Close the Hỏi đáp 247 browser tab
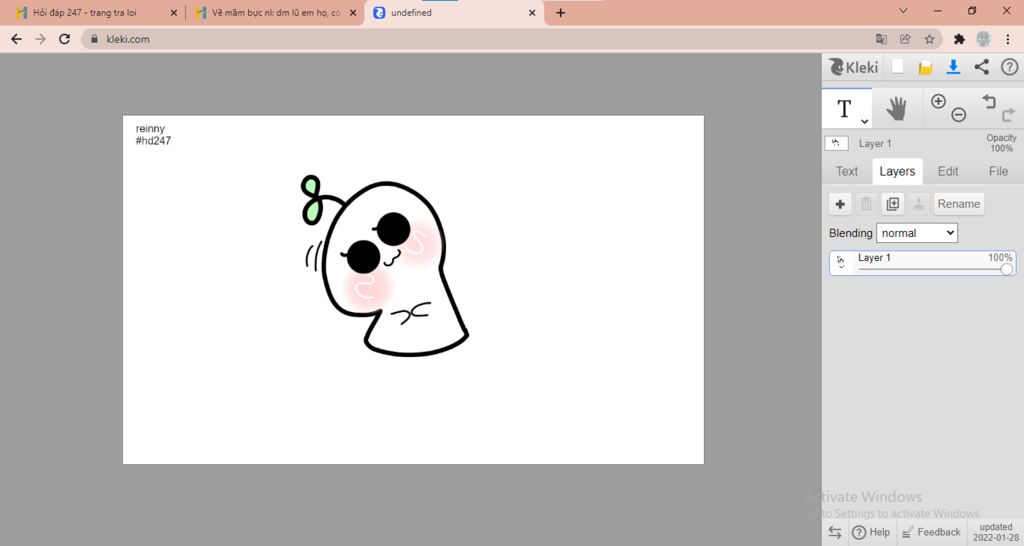Image resolution: width=1024 pixels, height=546 pixels. pos(174,12)
